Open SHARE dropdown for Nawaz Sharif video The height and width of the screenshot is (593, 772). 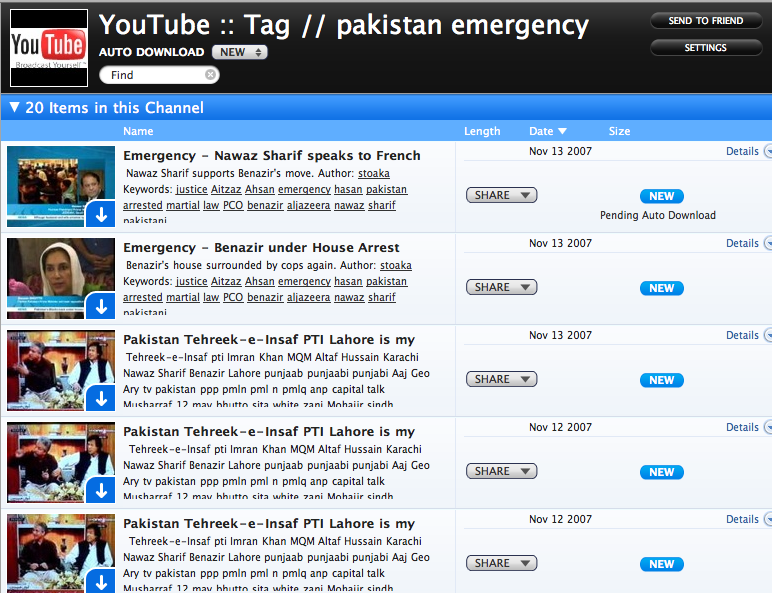pos(502,195)
